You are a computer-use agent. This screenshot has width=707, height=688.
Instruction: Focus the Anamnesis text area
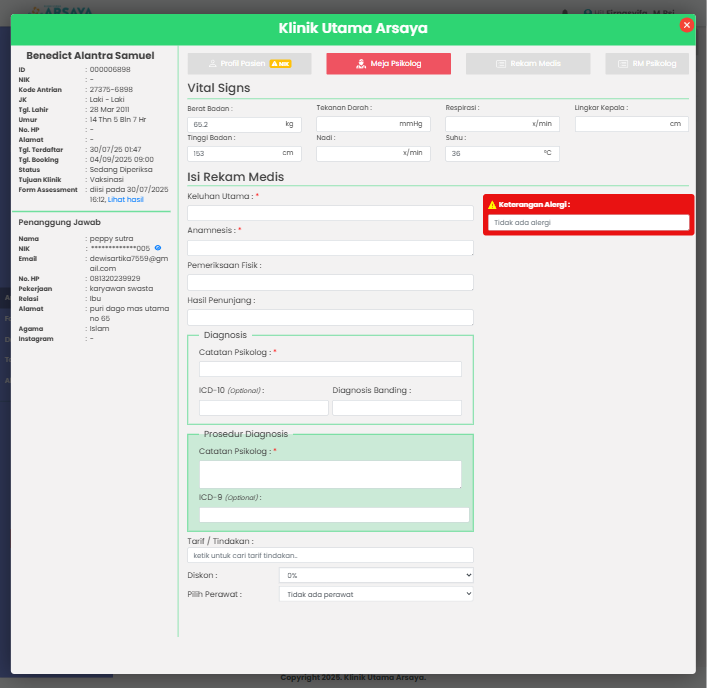click(x=330, y=247)
